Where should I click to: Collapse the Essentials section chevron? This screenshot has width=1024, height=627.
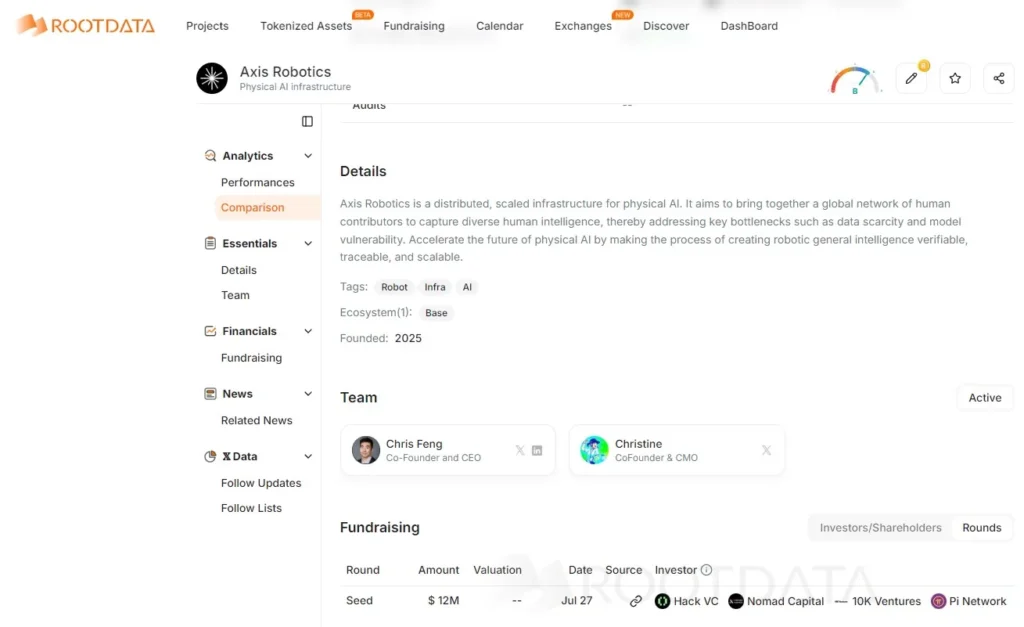pos(308,244)
